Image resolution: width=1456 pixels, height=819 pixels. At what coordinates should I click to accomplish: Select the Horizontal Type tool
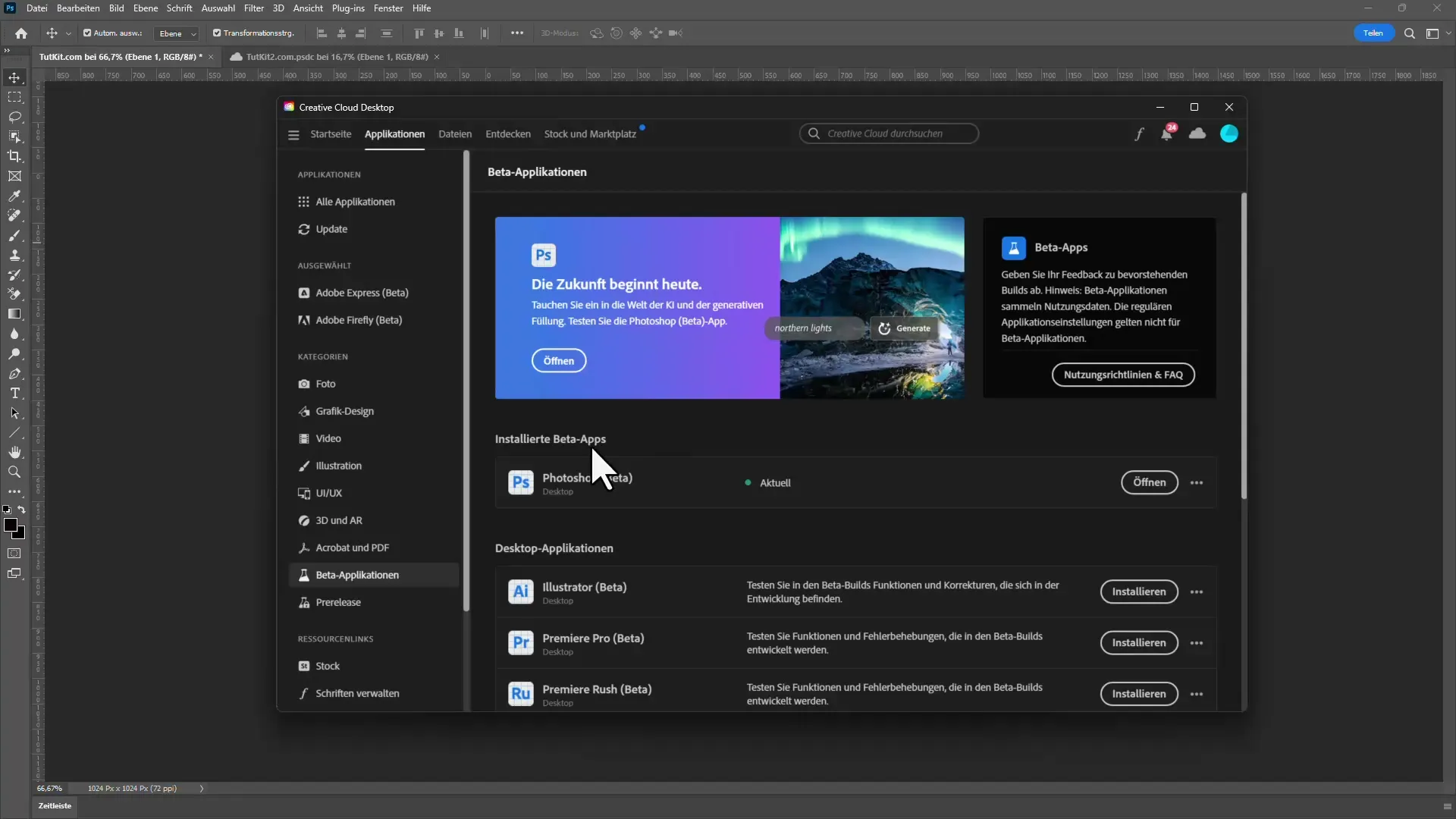(x=14, y=393)
